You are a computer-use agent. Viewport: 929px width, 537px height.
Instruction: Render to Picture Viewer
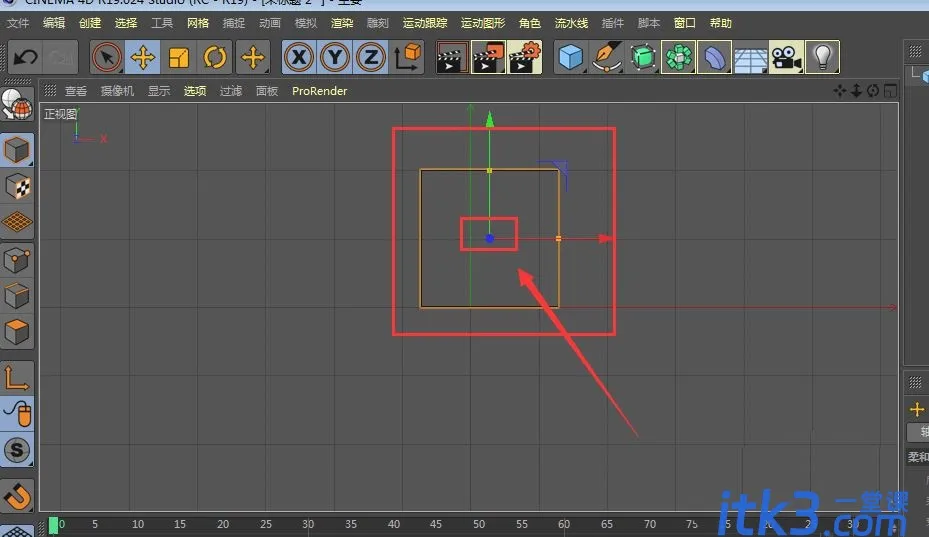tap(488, 57)
